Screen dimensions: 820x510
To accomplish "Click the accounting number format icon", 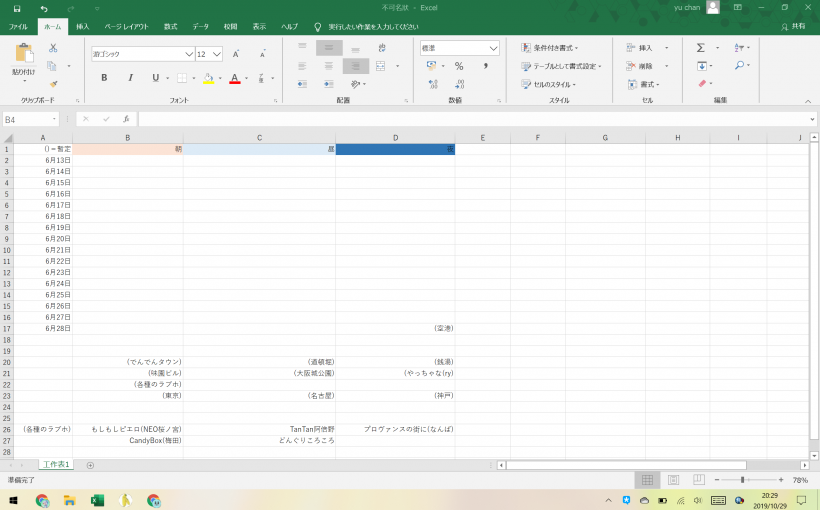I will [431, 66].
